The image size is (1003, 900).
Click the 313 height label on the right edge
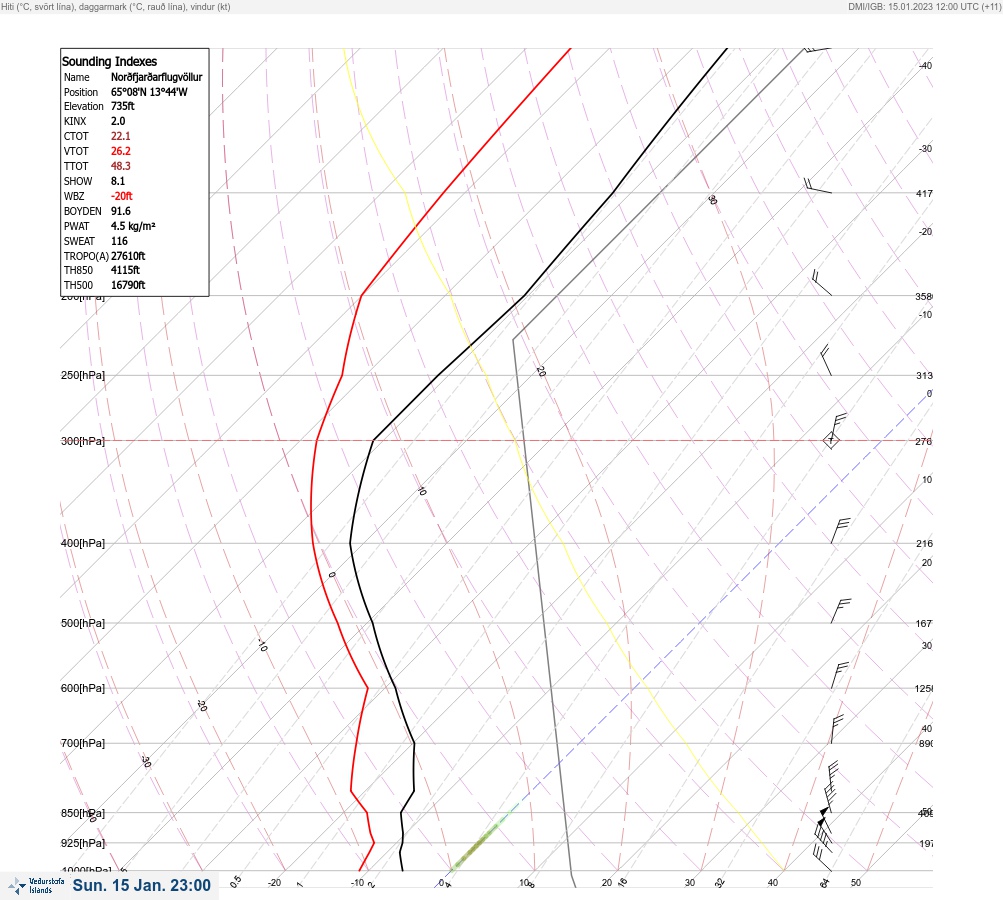coord(924,375)
